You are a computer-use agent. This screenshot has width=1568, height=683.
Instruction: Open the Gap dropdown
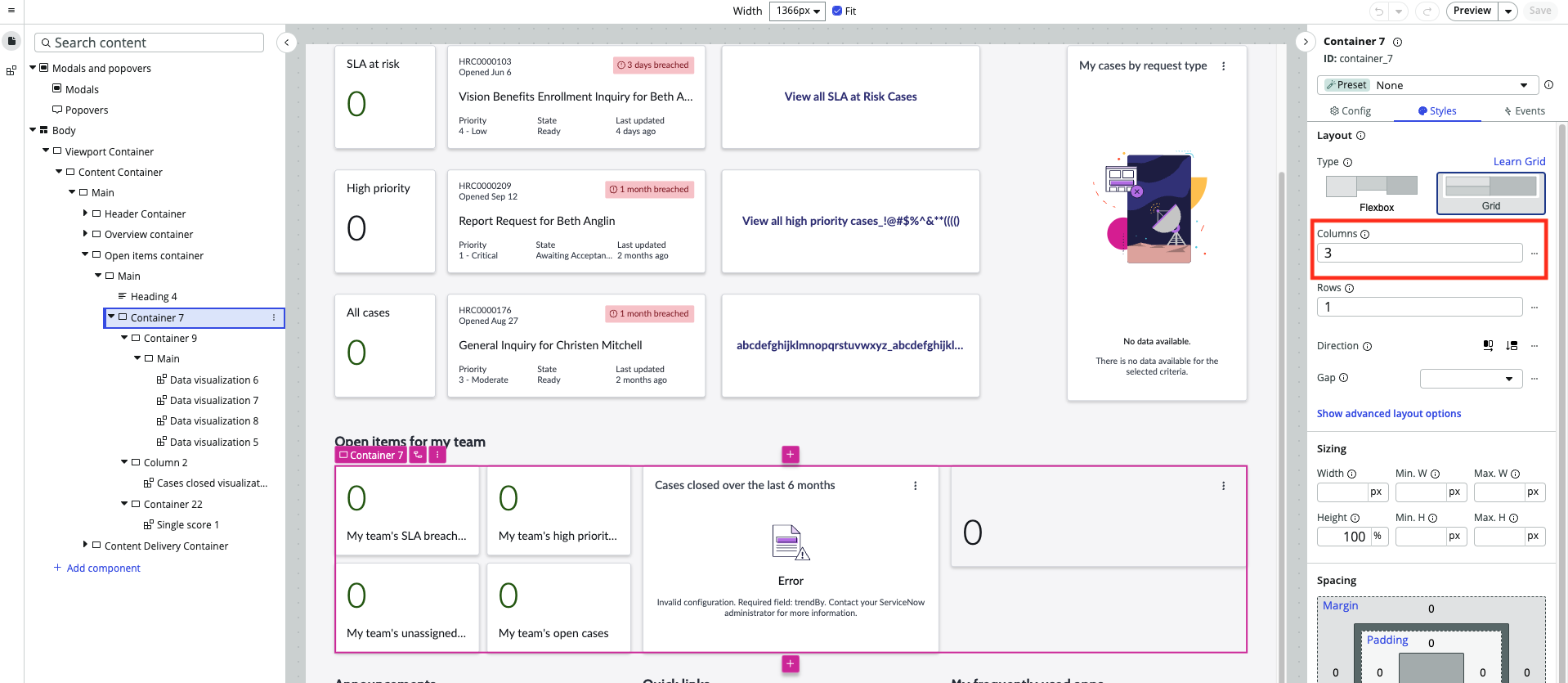[x=1471, y=379]
